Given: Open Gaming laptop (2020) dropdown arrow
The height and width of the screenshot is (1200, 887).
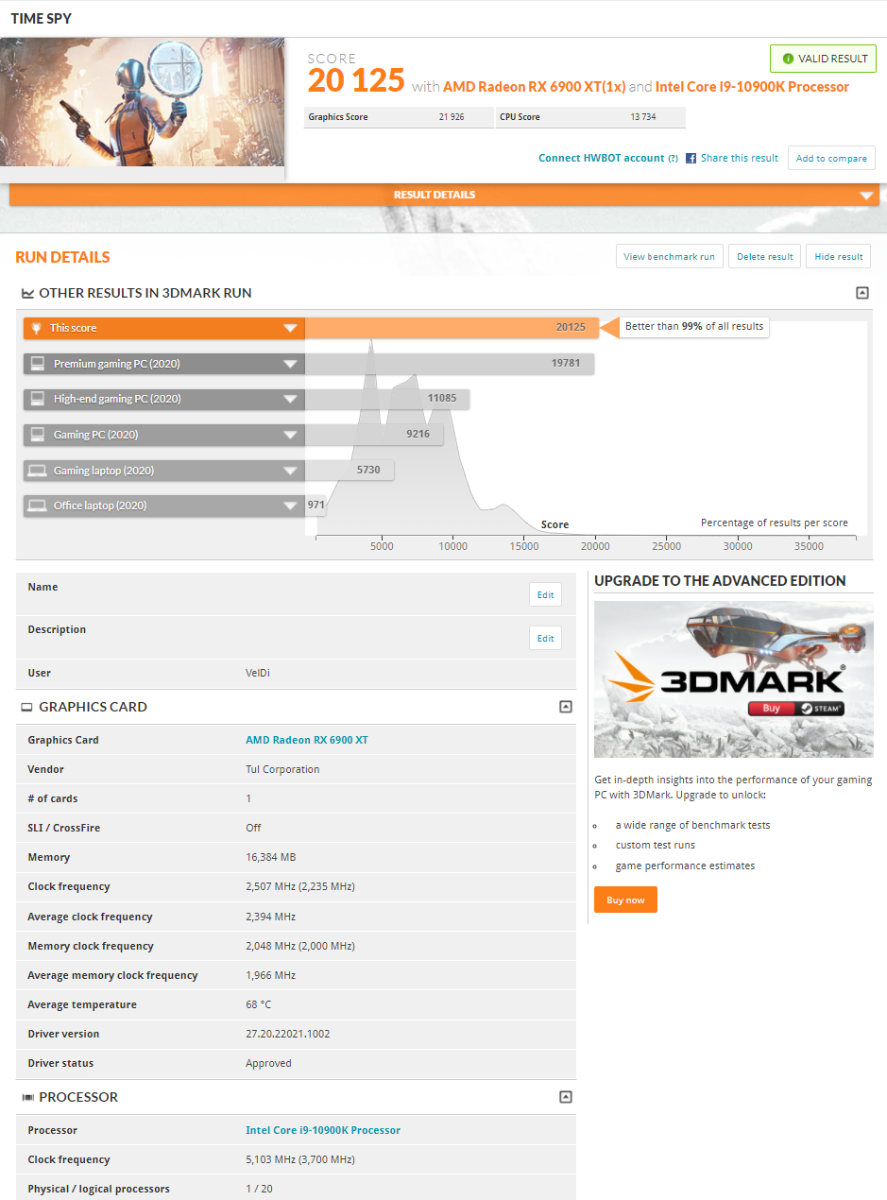Looking at the screenshot, I should (x=290, y=470).
